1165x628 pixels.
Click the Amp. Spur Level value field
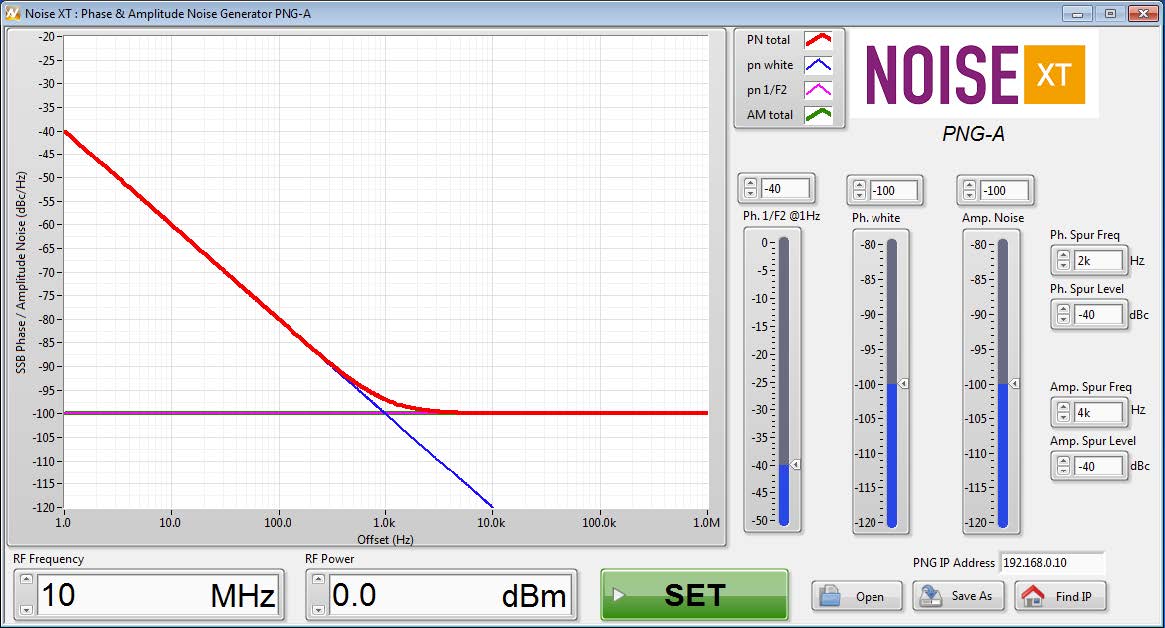point(1098,466)
